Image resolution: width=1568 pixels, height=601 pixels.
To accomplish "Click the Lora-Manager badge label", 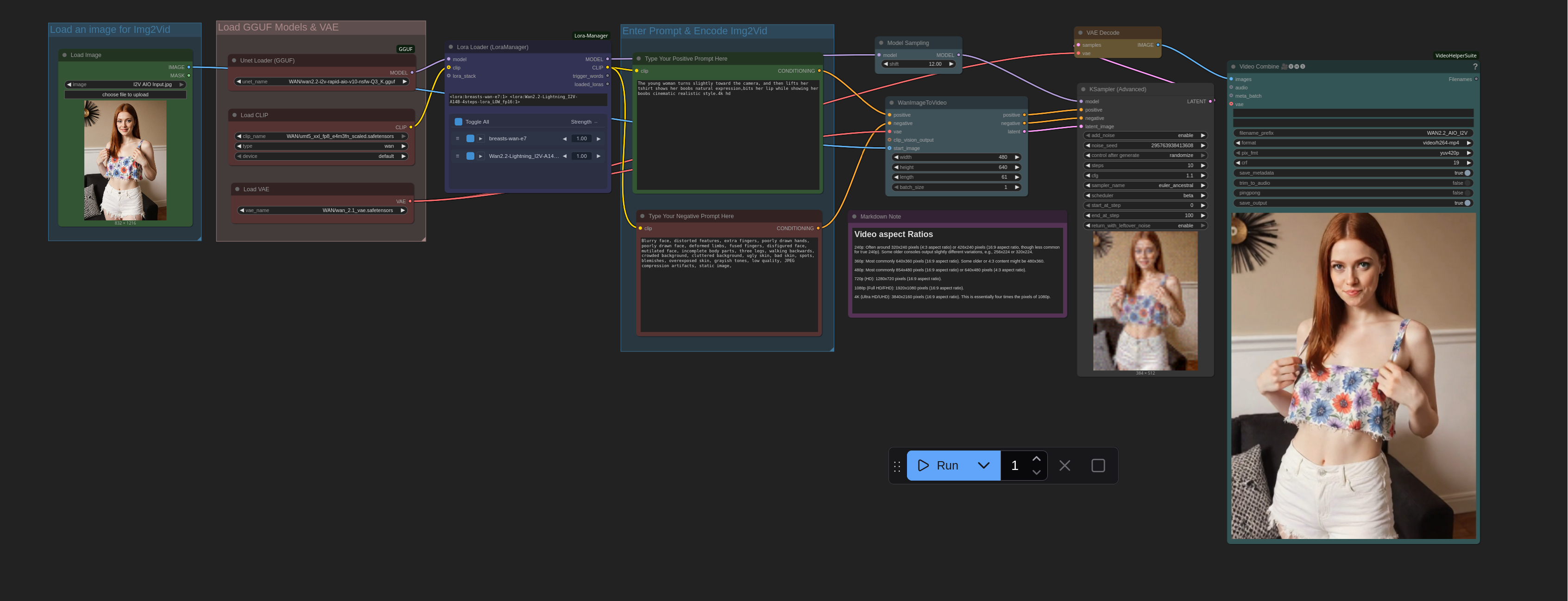I will pyautogui.click(x=591, y=36).
